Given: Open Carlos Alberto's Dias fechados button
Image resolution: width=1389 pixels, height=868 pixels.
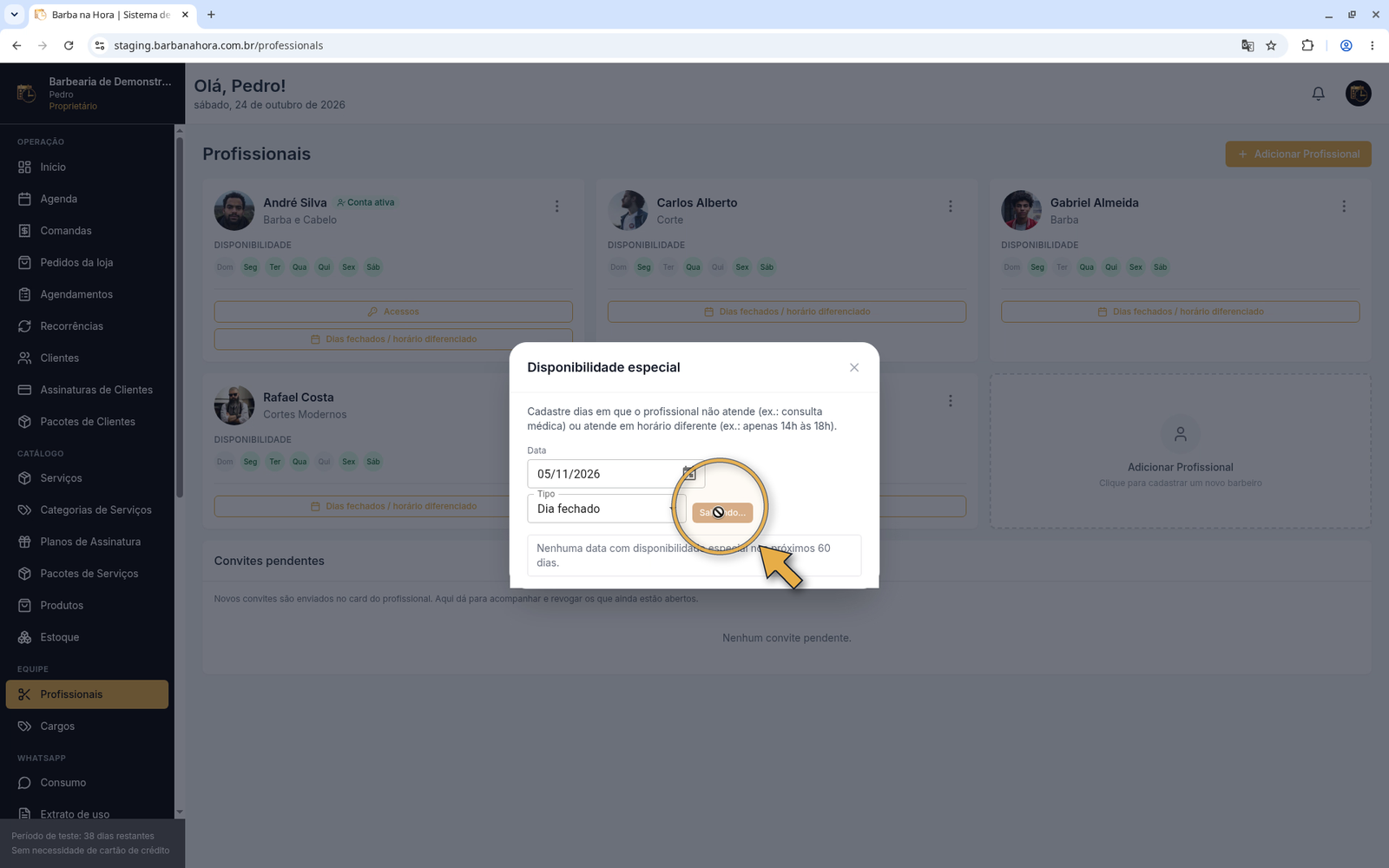Looking at the screenshot, I should (787, 312).
